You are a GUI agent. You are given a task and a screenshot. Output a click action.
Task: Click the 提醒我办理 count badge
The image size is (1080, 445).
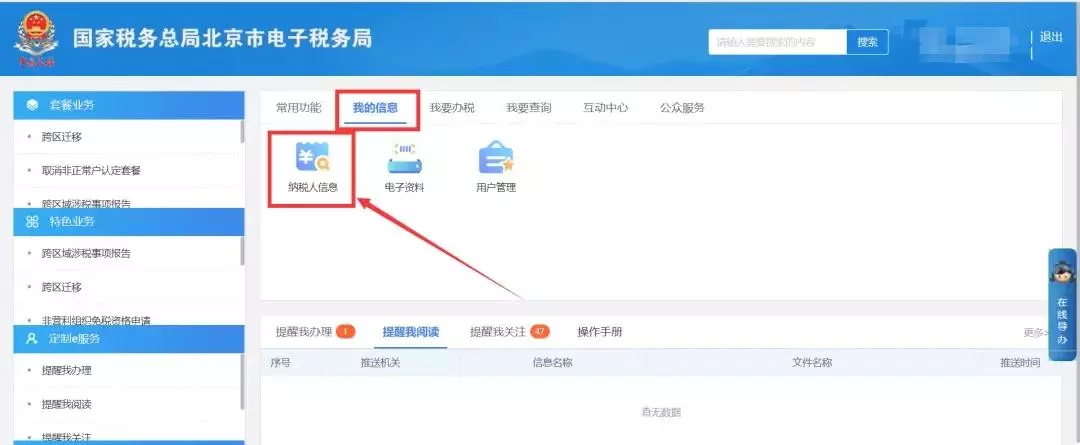[346, 332]
